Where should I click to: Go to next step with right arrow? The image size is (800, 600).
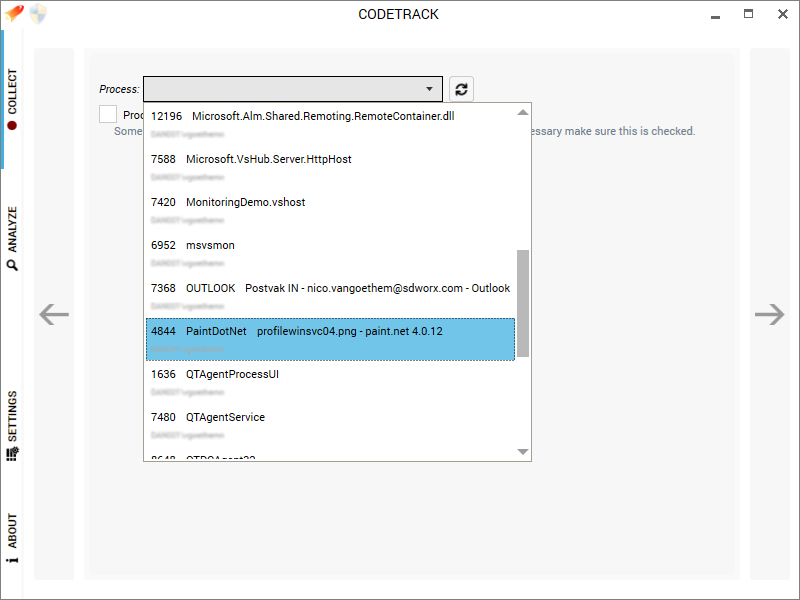(769, 314)
